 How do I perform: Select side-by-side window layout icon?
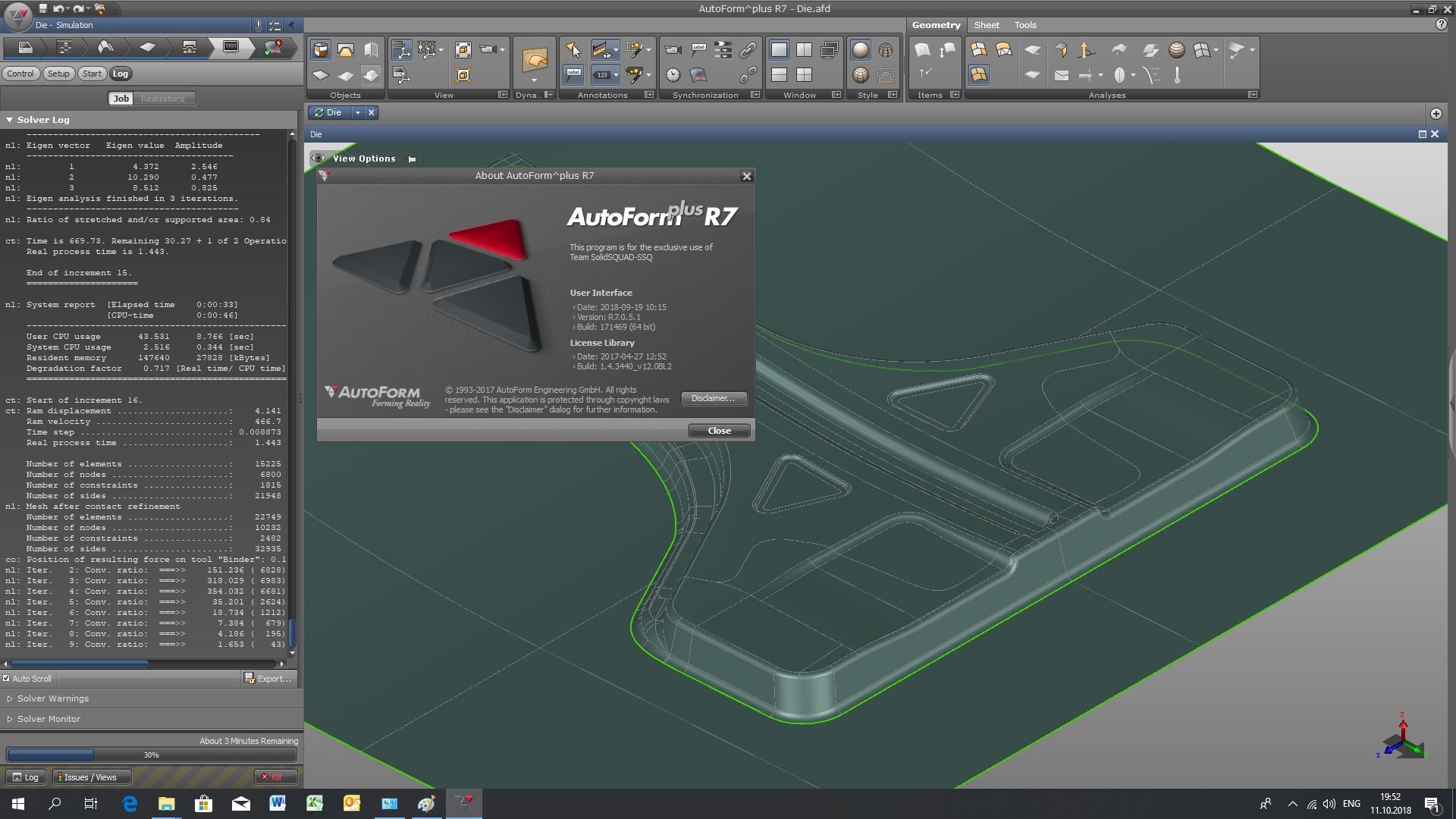804,50
